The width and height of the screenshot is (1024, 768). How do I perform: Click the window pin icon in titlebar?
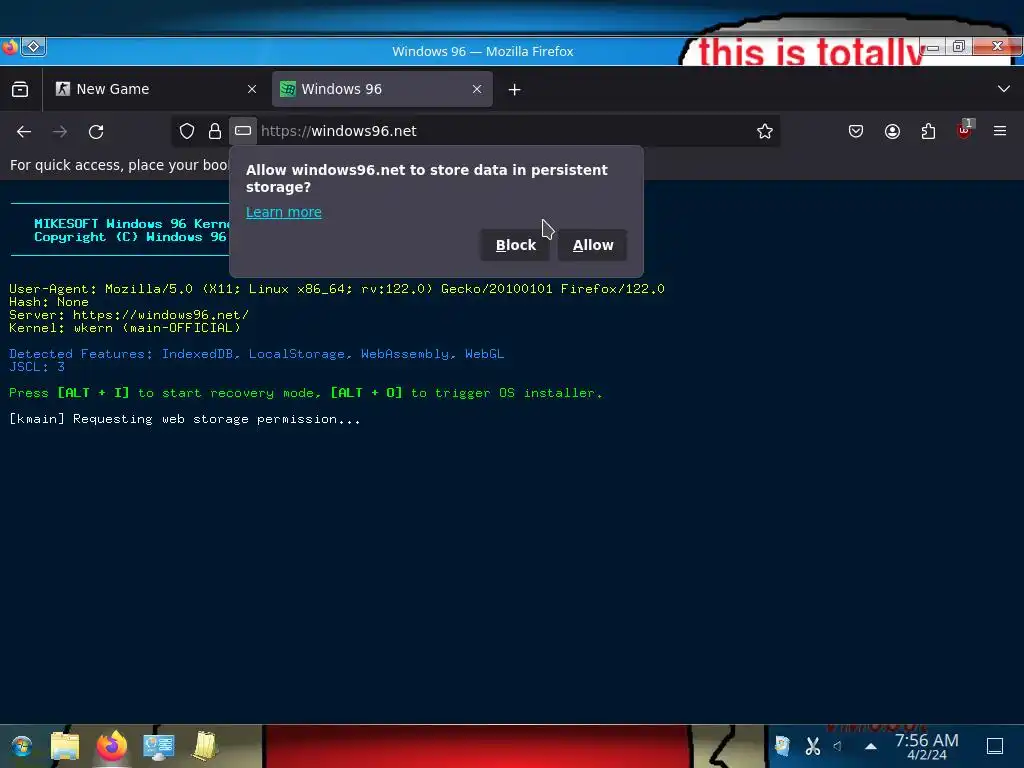[33, 46]
